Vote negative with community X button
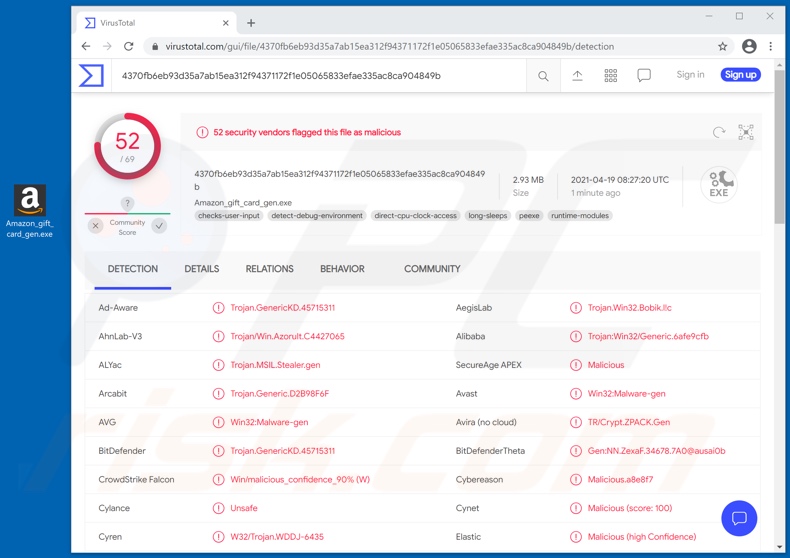 coord(96,226)
